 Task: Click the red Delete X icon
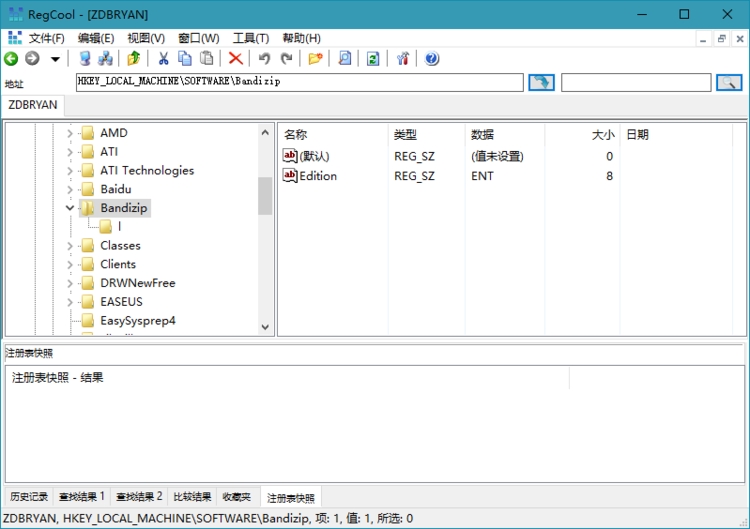[235, 59]
